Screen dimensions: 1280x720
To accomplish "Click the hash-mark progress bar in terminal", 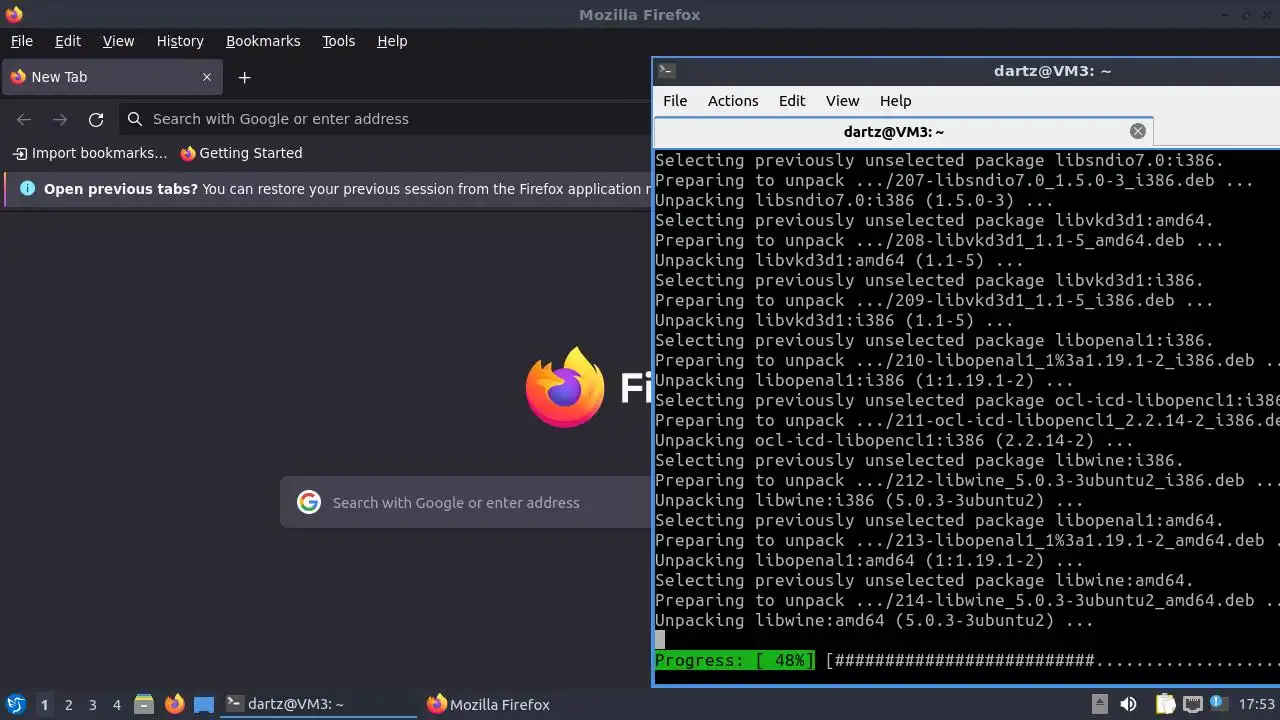I will (1052, 661).
